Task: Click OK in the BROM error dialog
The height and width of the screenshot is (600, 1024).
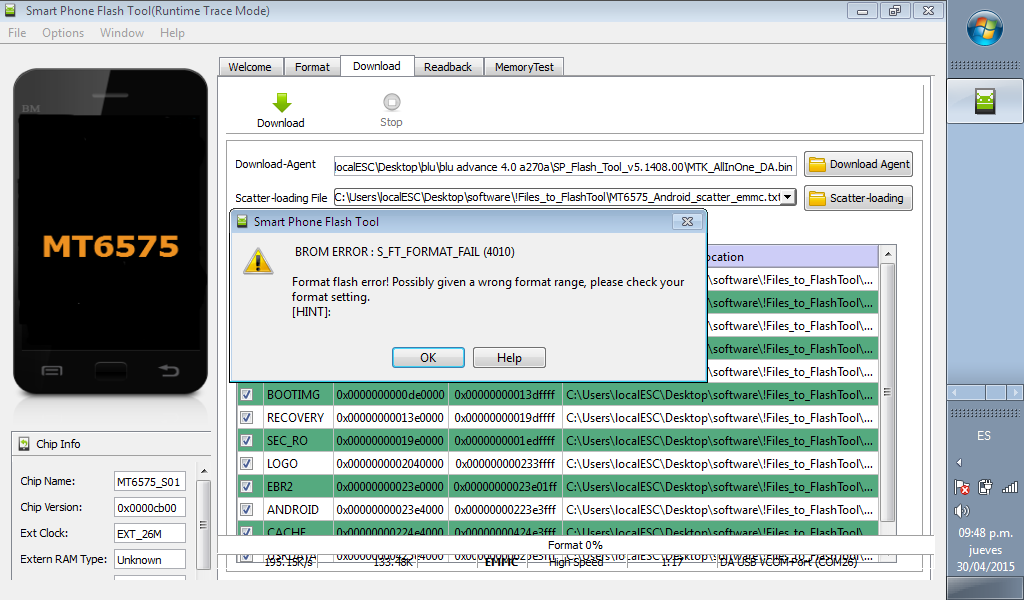Action: (x=428, y=358)
